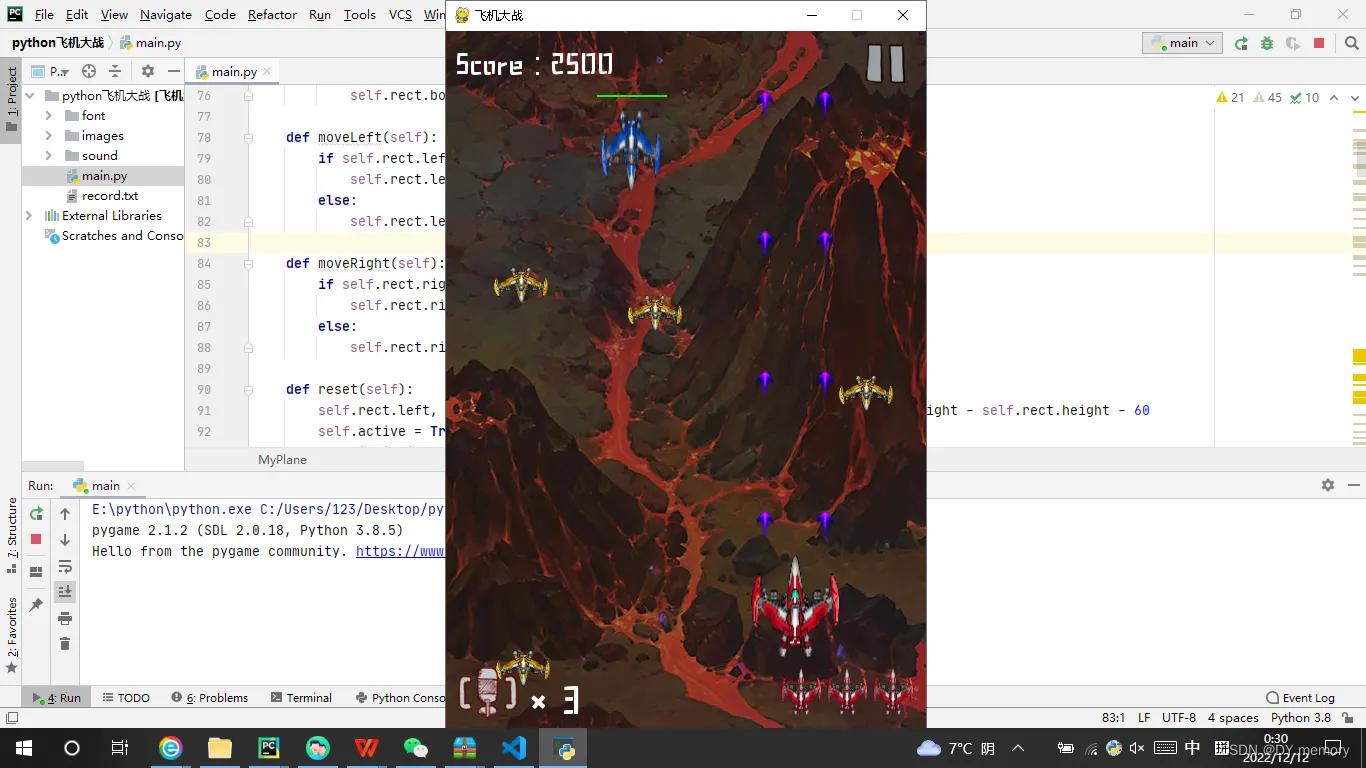Pin the Run tool window
Screen dimensions: 1366x768
click(x=36, y=603)
